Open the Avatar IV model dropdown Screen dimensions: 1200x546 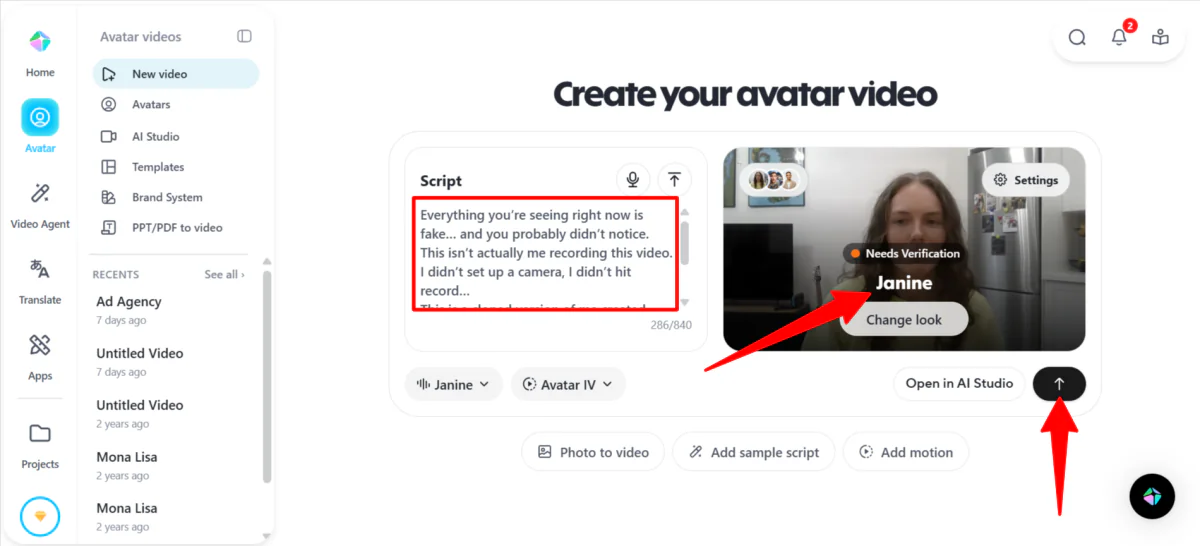tap(568, 384)
